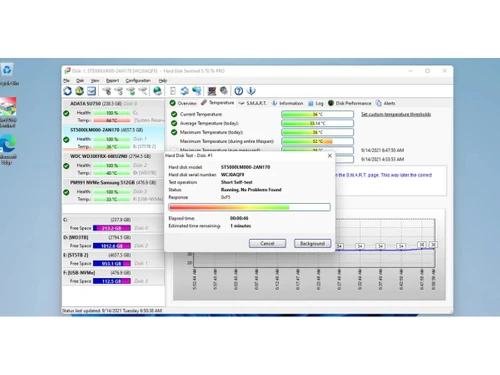500x375 pixels.
Task: Click the blue question mark Help icon
Action: pyautogui.click(x=239, y=91)
